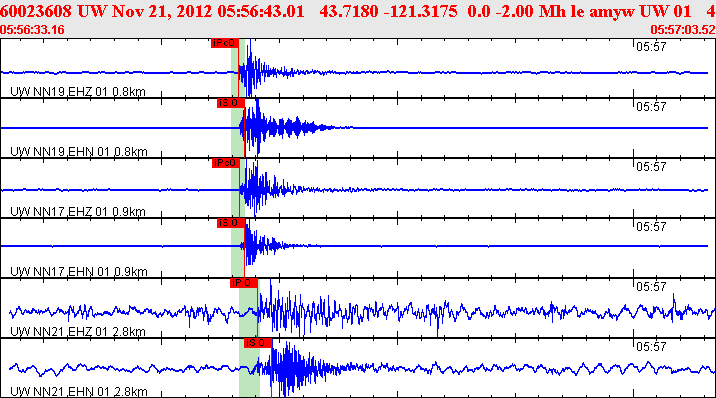Click the iP 0 pick flag on NN21 EHZ

pyautogui.click(x=244, y=283)
